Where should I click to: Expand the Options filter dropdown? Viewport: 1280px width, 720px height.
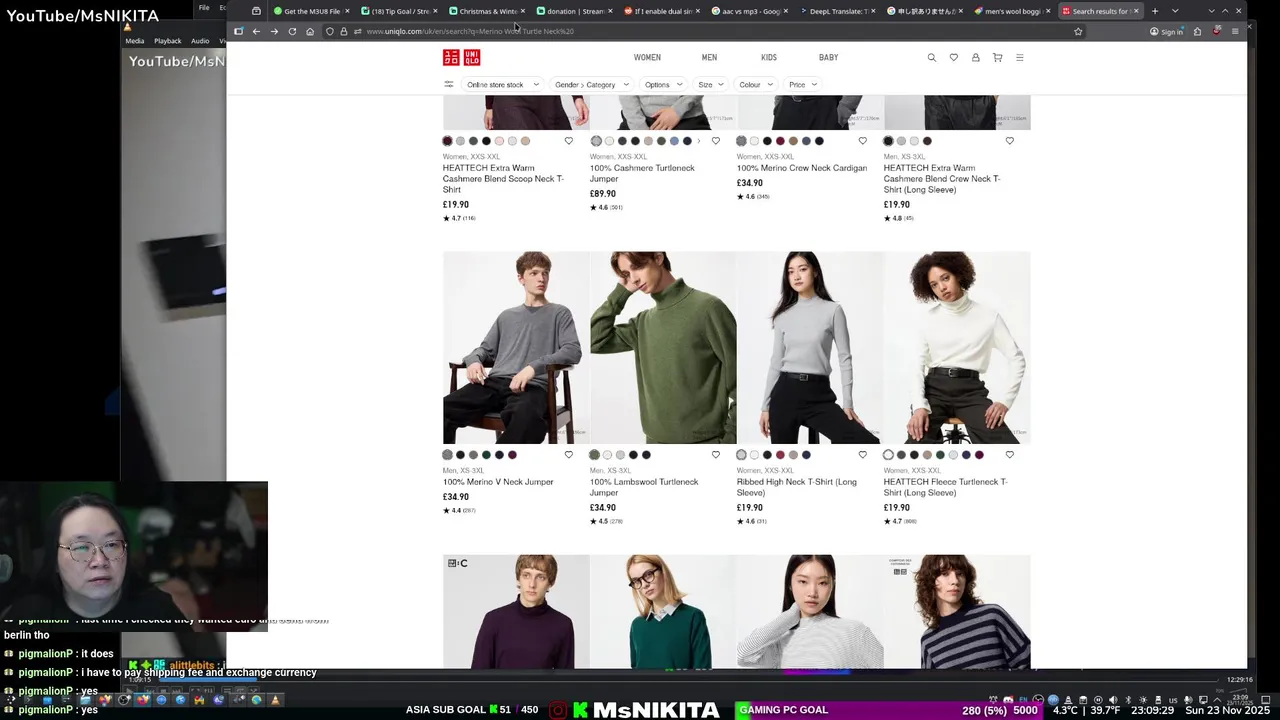pyautogui.click(x=663, y=84)
